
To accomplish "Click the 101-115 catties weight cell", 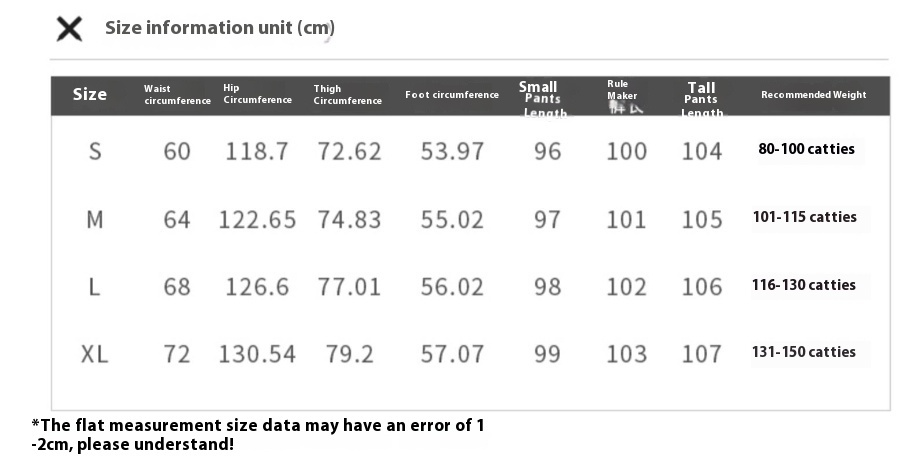I will (804, 217).
